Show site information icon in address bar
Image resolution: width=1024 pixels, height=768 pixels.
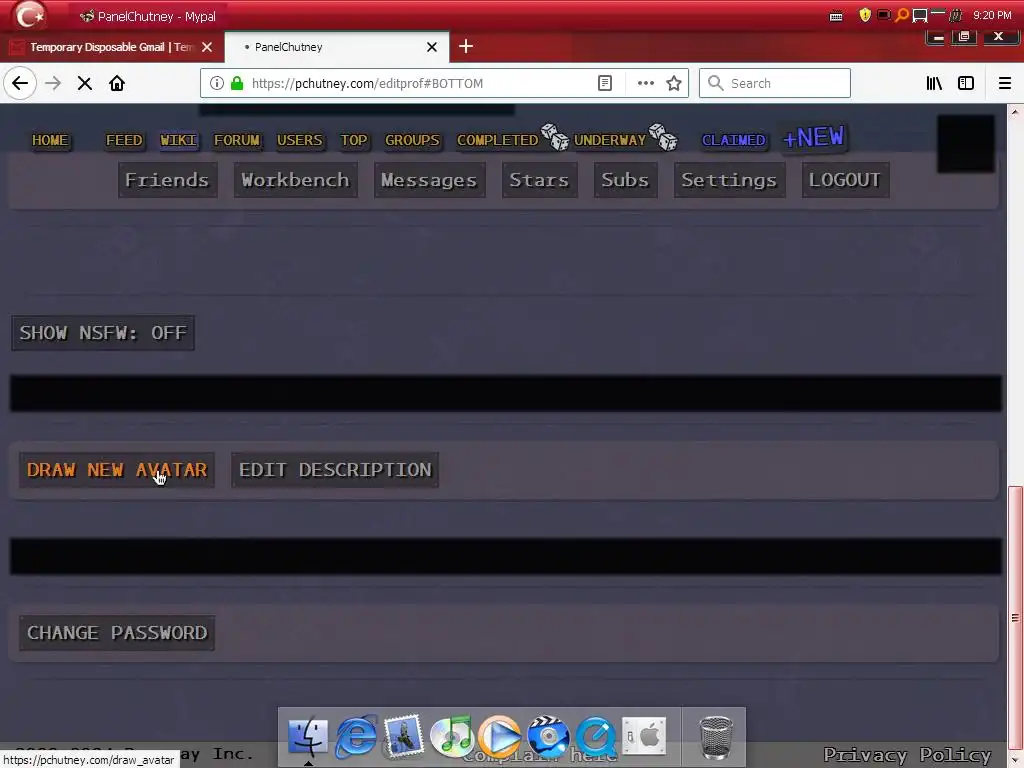217,83
